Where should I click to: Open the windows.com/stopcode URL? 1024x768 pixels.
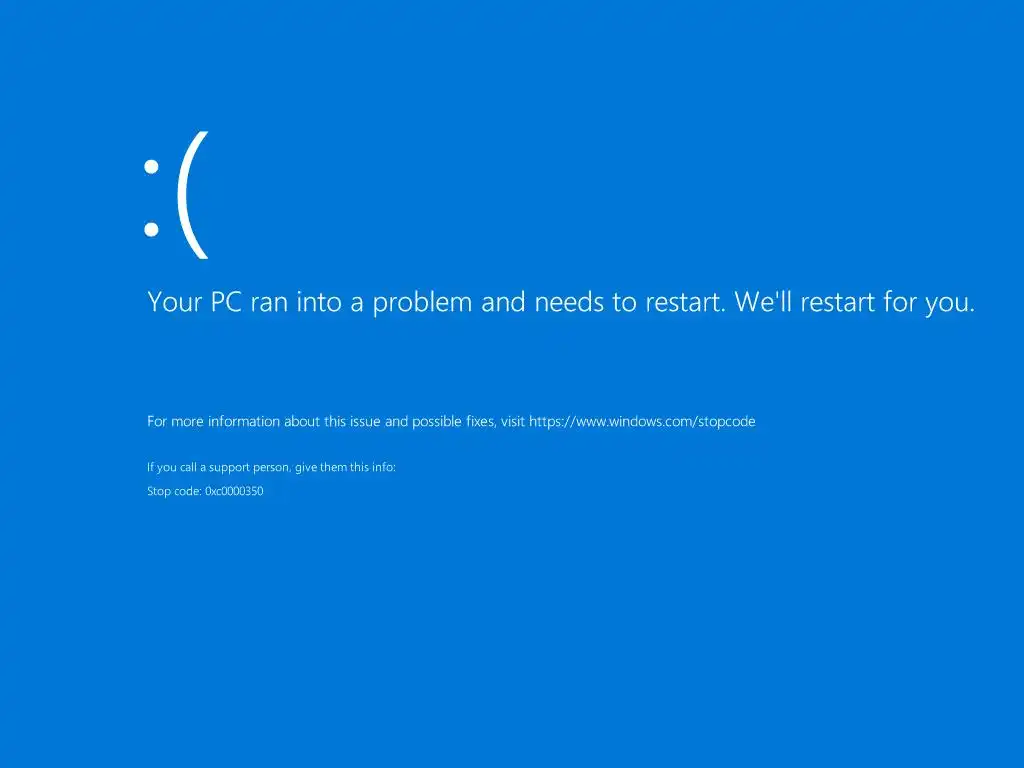point(642,421)
